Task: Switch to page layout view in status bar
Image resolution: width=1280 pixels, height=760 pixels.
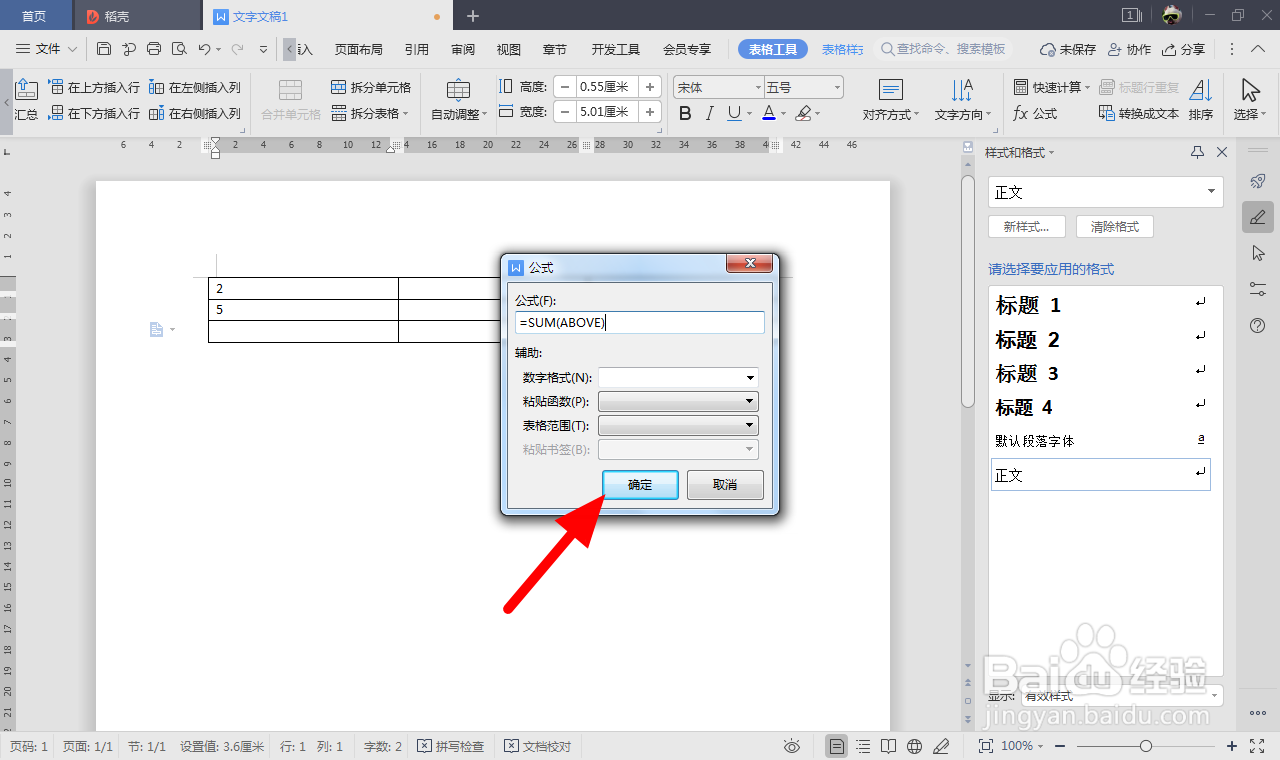Action: pos(837,746)
